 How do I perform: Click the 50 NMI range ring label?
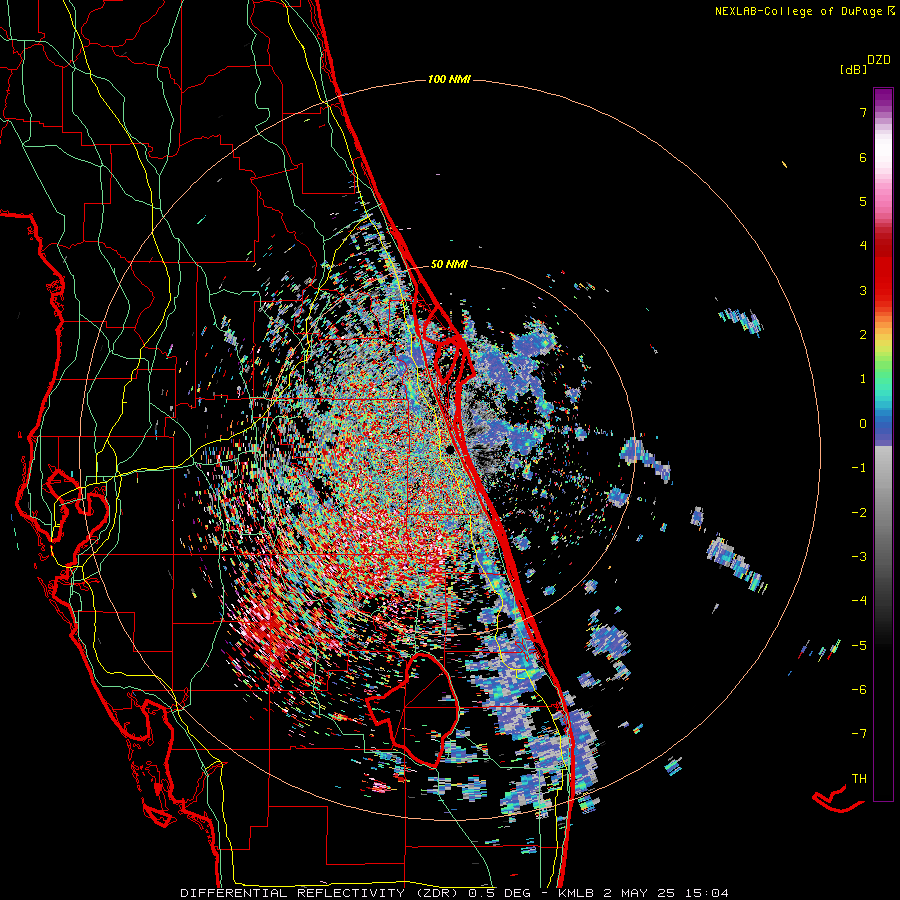click(449, 264)
